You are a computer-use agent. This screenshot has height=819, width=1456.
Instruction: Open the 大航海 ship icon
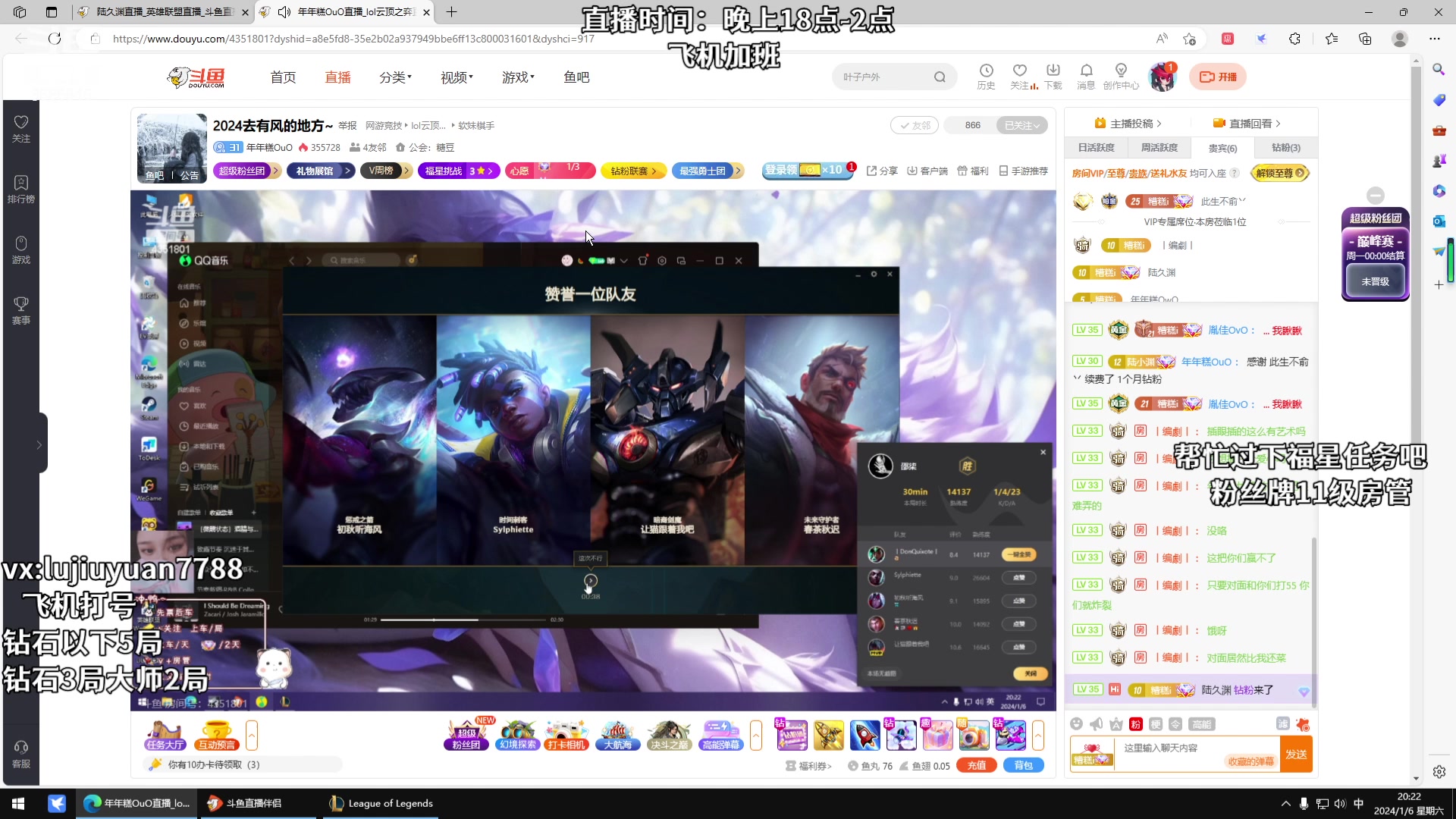click(x=617, y=736)
